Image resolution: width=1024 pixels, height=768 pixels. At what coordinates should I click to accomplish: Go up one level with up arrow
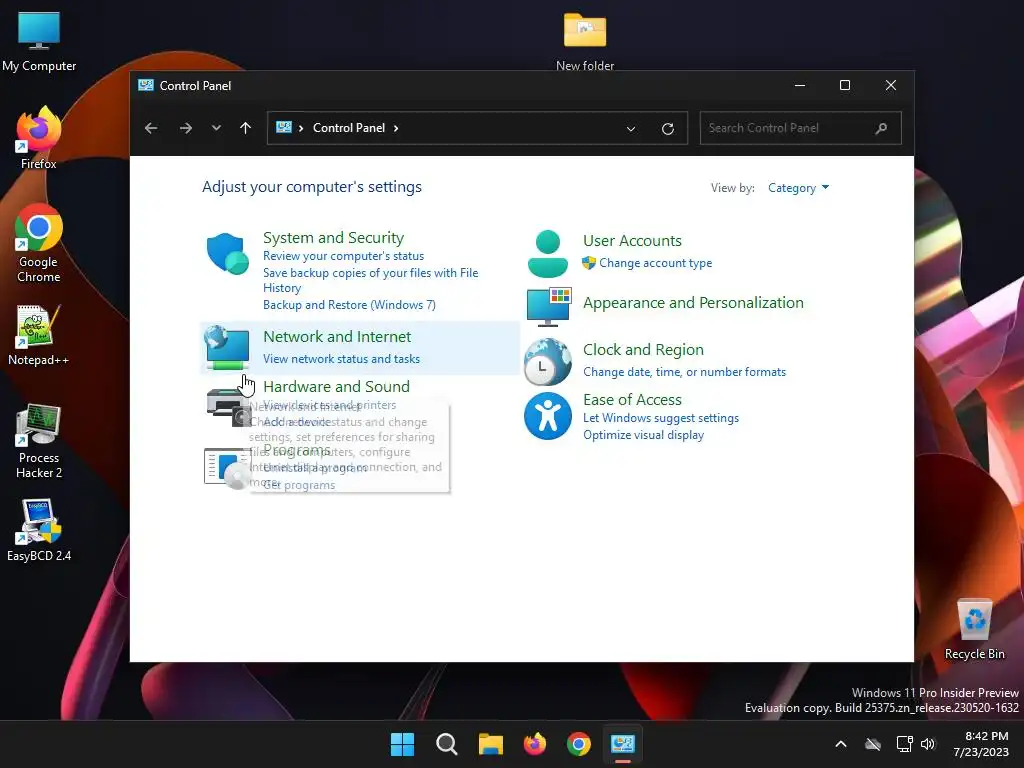(x=246, y=128)
